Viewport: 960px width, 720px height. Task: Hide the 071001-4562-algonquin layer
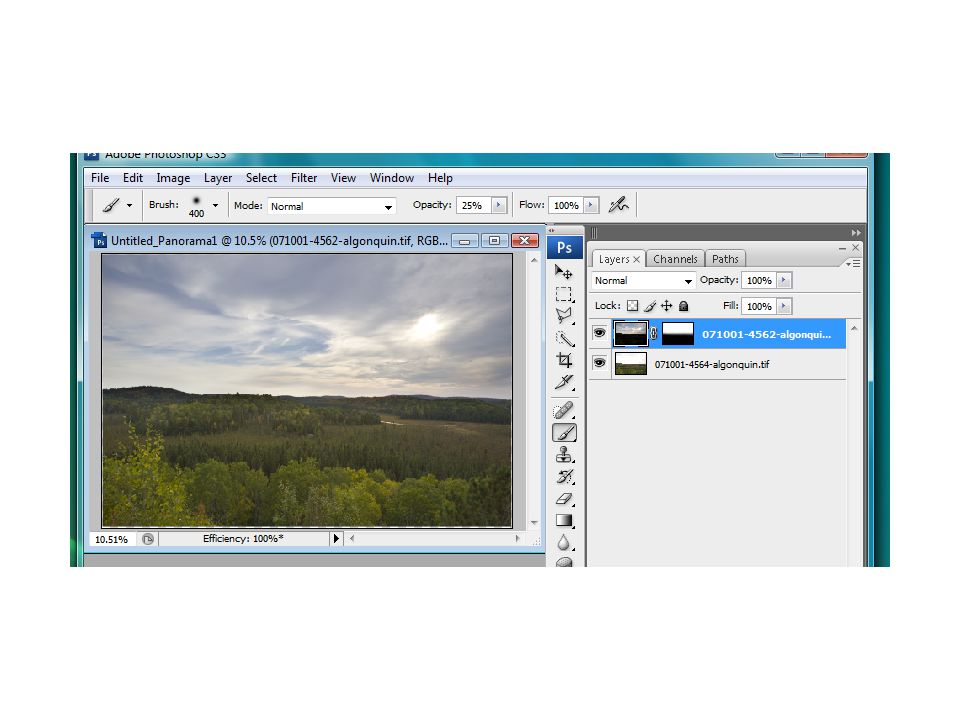tap(599, 333)
